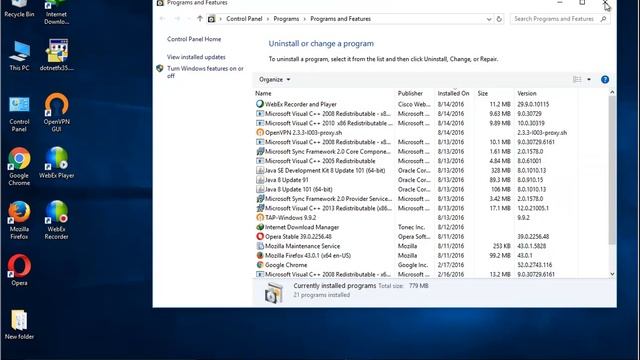Click the refresh button in address bar

499,19
